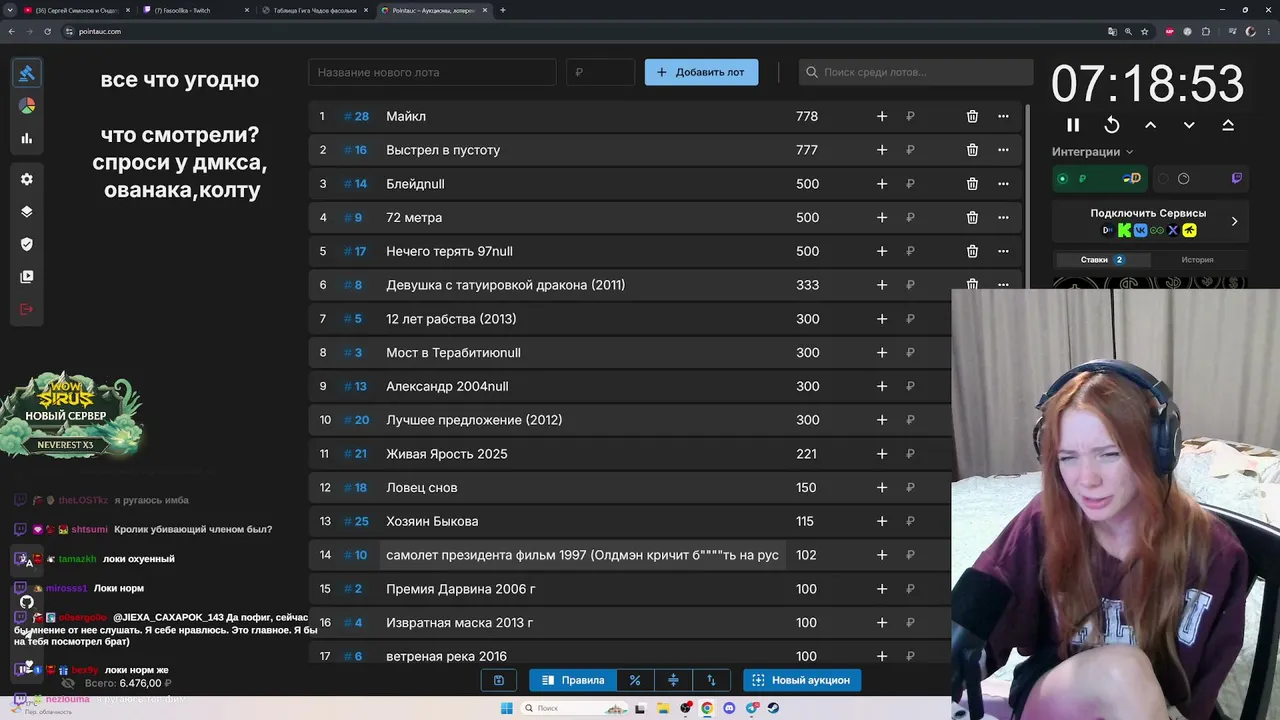Image resolution: width=1280 pixels, height=720 pixels.
Task: Click the save icon in bottom toolbar
Action: (498, 680)
